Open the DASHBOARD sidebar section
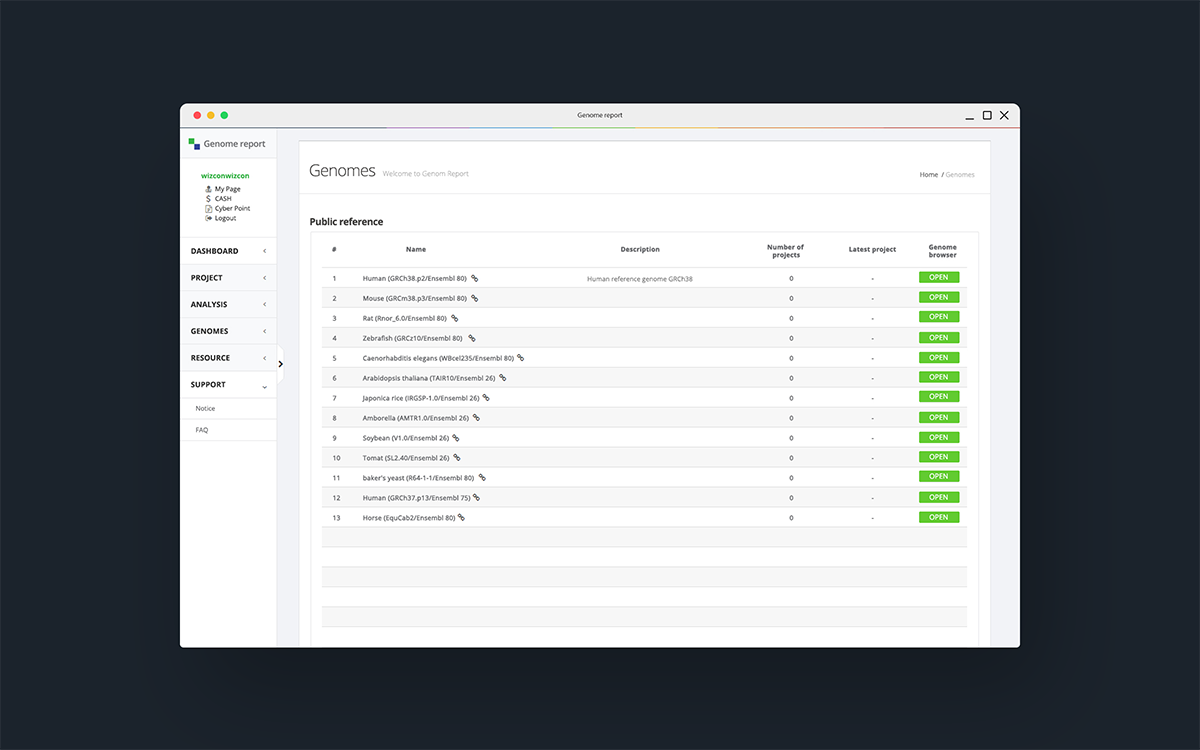Viewport: 1200px width, 750px height. click(x=228, y=251)
